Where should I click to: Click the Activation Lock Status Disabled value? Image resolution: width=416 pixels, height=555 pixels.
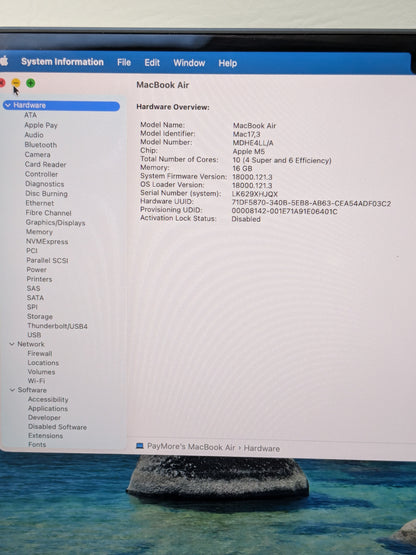246,219
